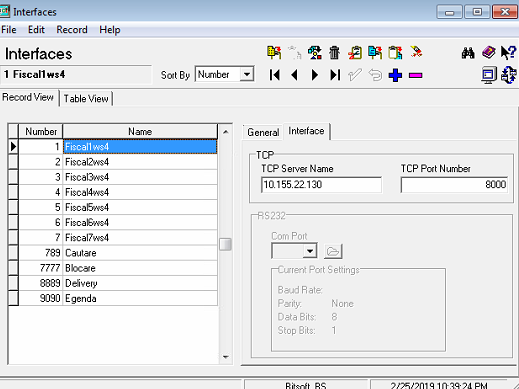Viewport: 519px width, 389px height.
Task: Click the blue refresh arrows icon
Action: point(509,75)
